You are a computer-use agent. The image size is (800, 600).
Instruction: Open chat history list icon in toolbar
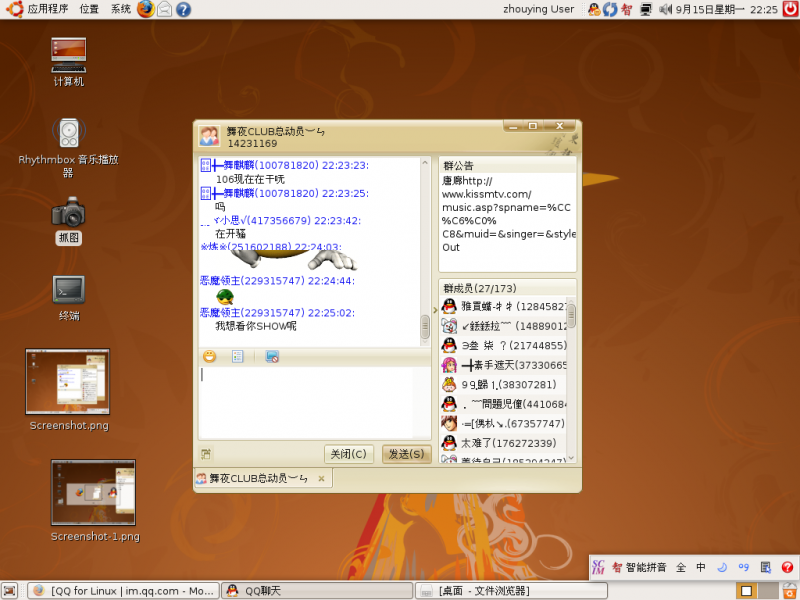click(238, 357)
